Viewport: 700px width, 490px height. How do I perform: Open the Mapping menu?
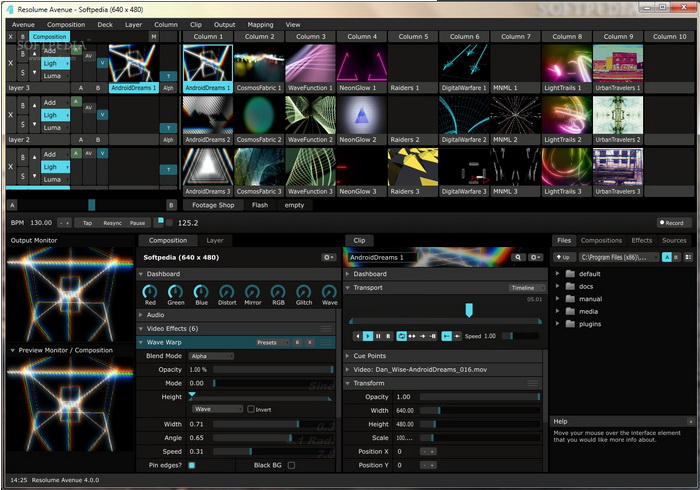(x=260, y=25)
